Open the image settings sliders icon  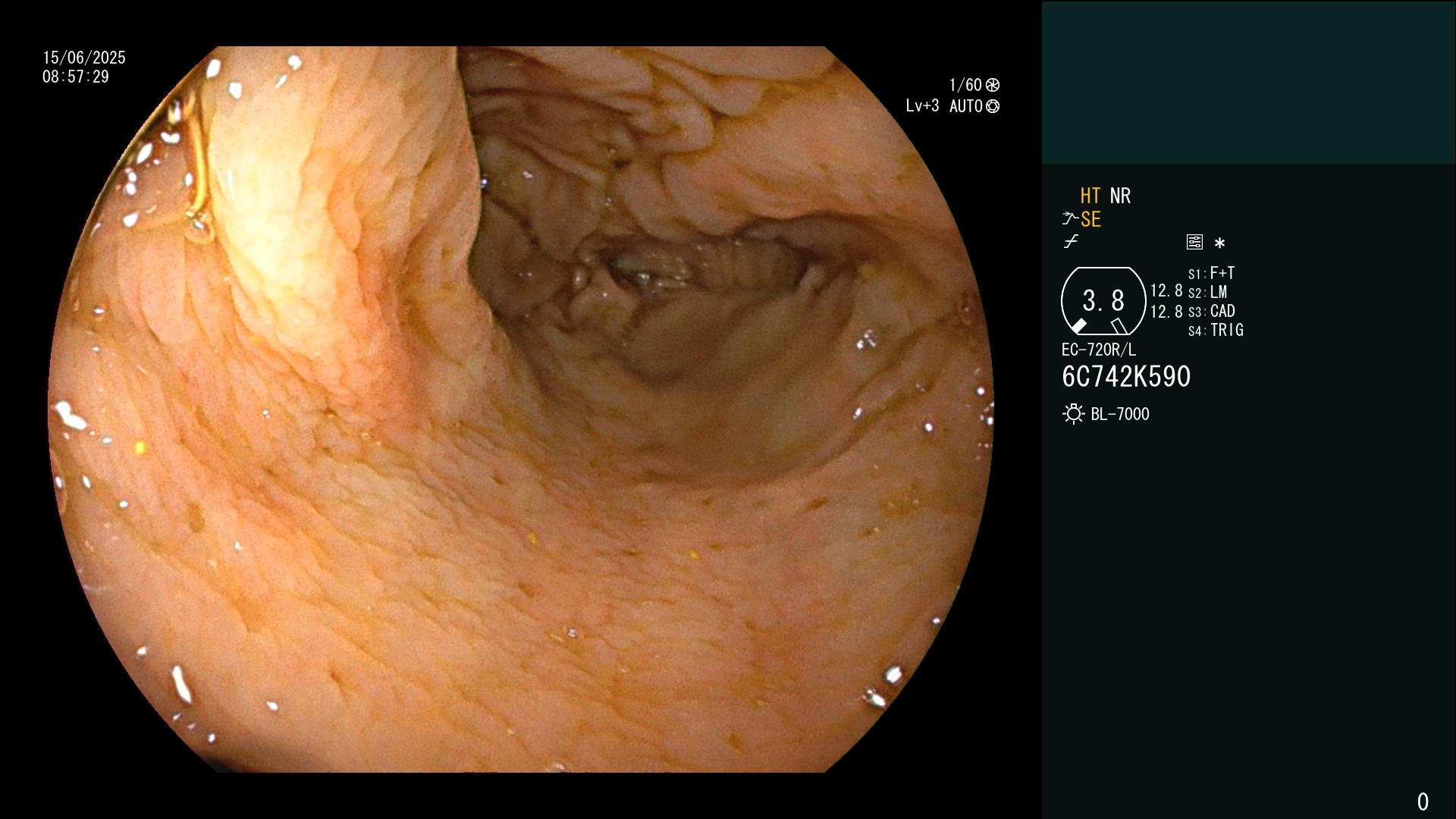[1194, 242]
